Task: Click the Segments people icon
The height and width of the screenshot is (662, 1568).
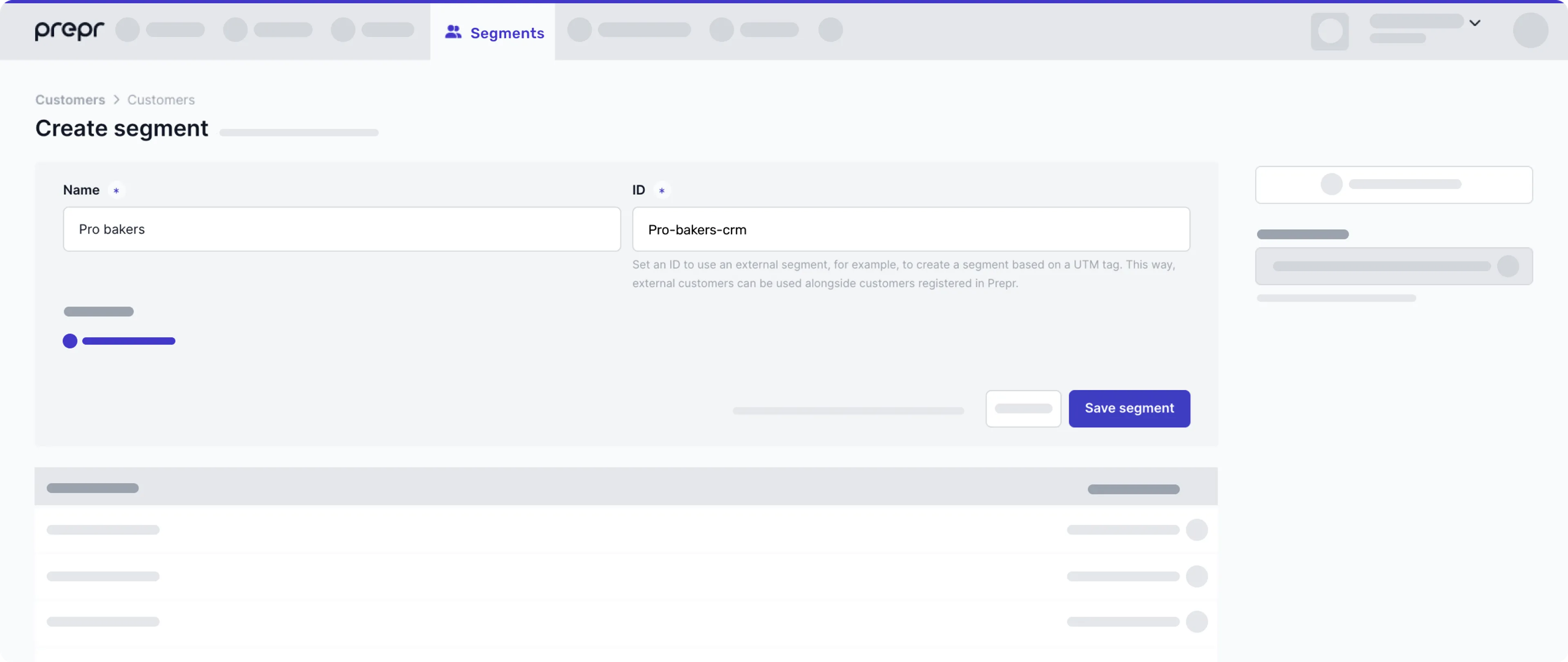Action: (x=453, y=32)
